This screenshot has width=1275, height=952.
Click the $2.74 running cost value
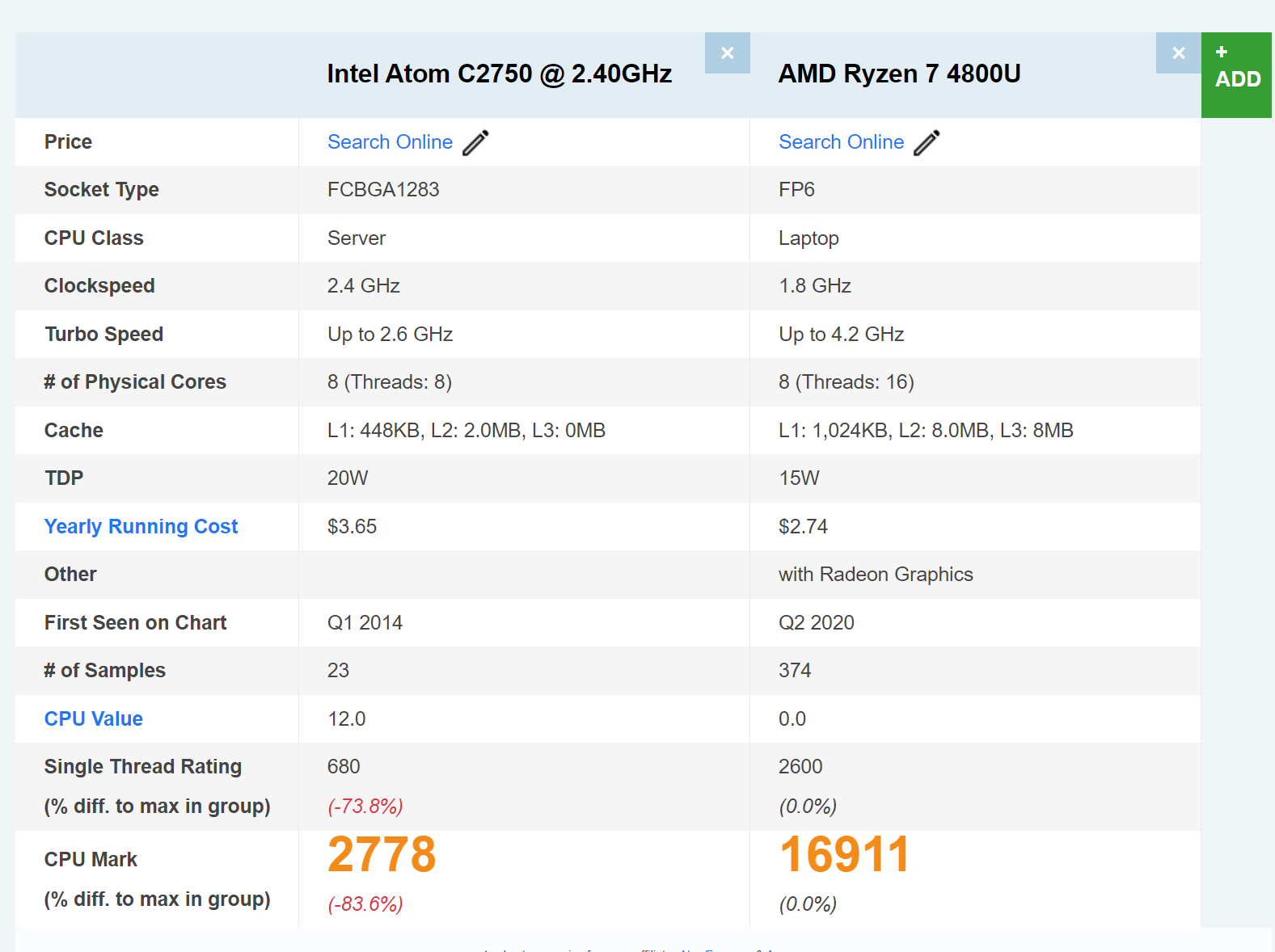(x=803, y=527)
